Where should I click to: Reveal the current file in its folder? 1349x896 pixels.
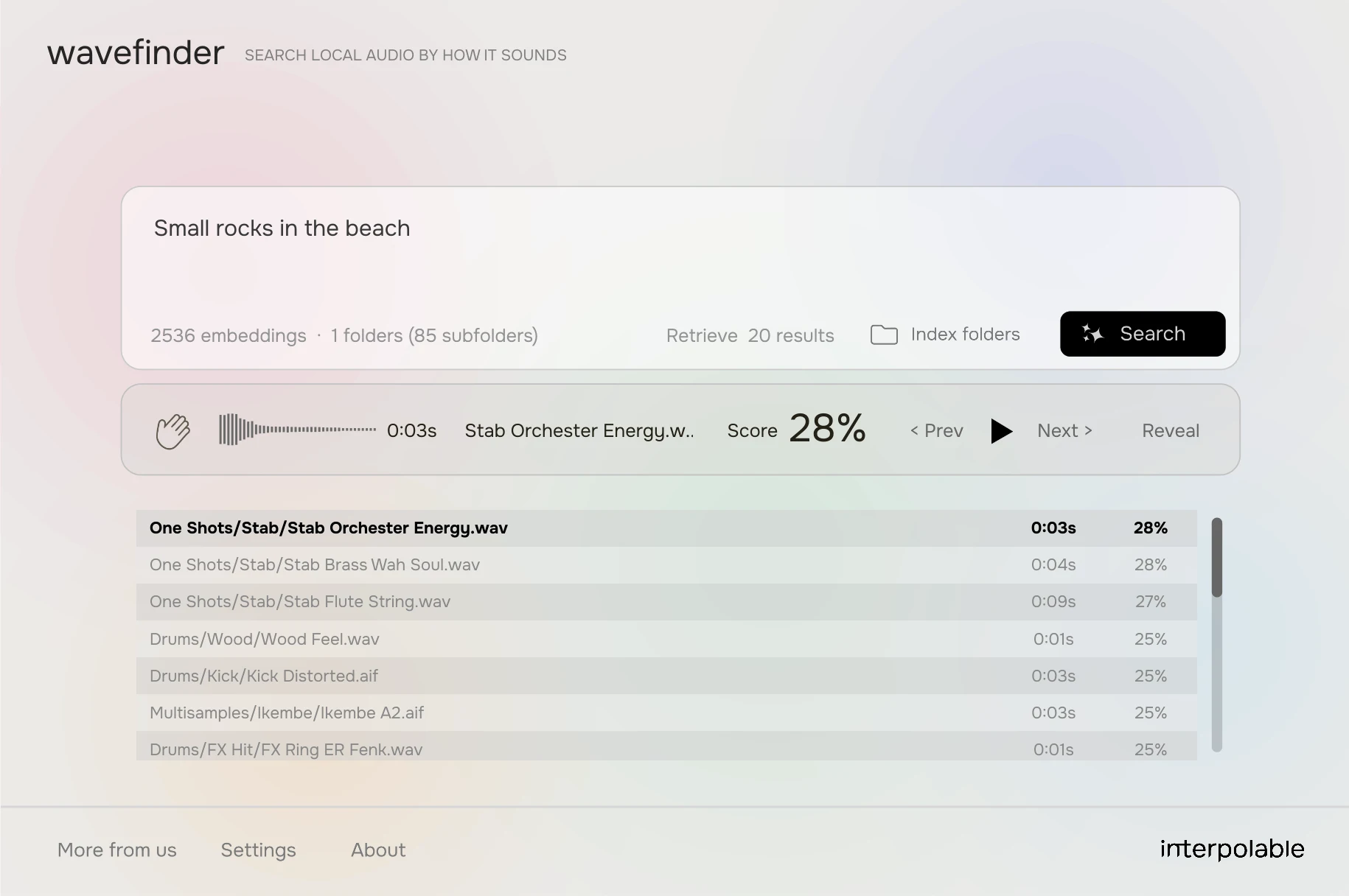pos(1171,431)
